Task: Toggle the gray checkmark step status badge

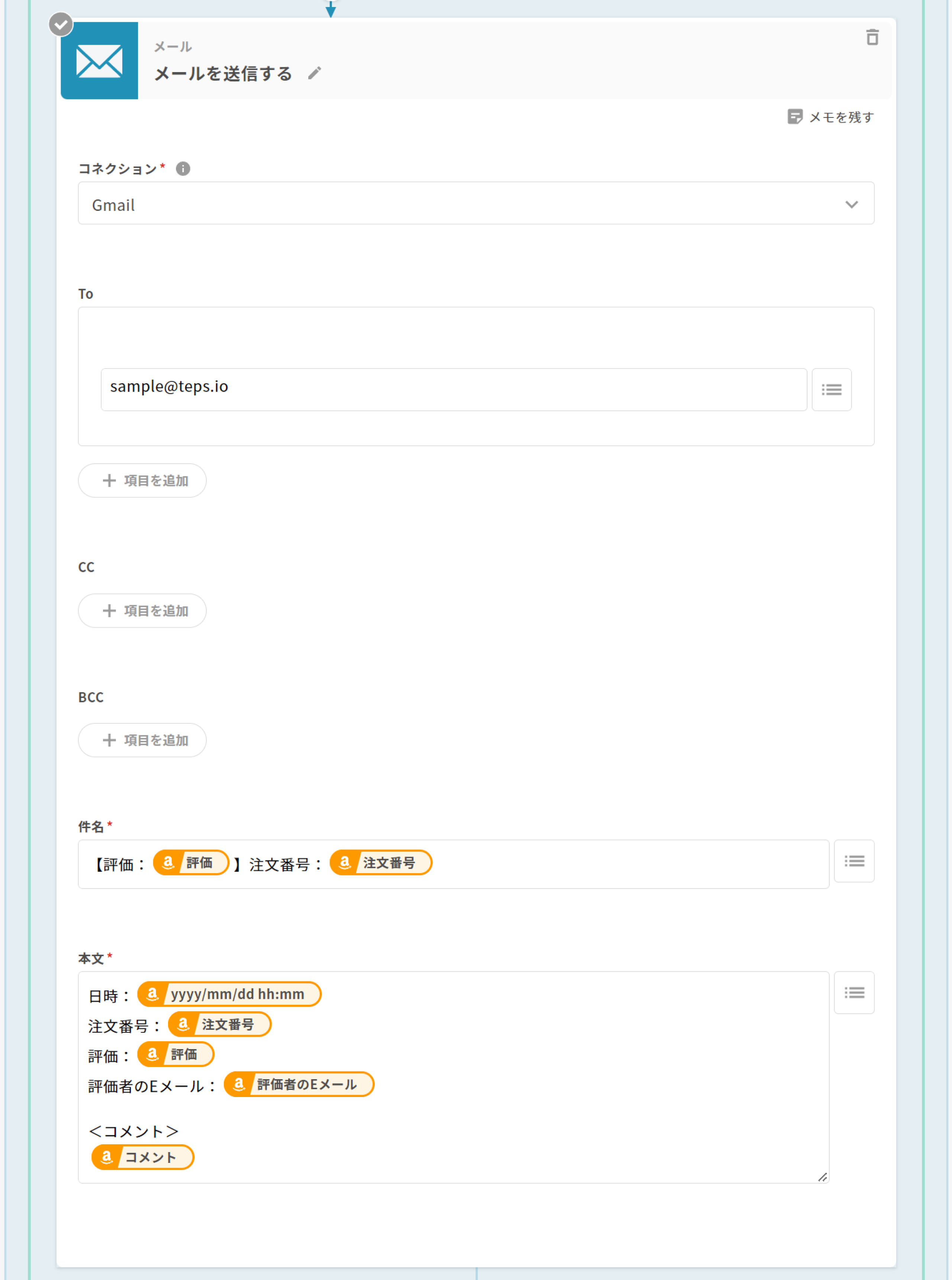Action: pyautogui.click(x=61, y=24)
